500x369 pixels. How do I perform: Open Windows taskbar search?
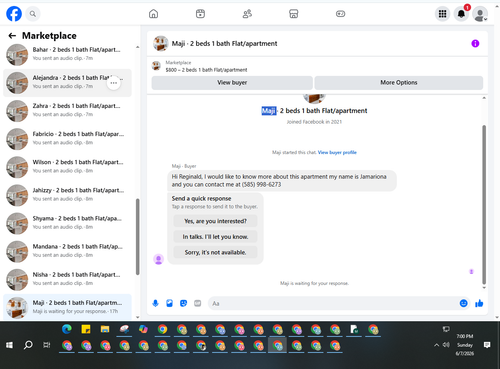(28, 345)
